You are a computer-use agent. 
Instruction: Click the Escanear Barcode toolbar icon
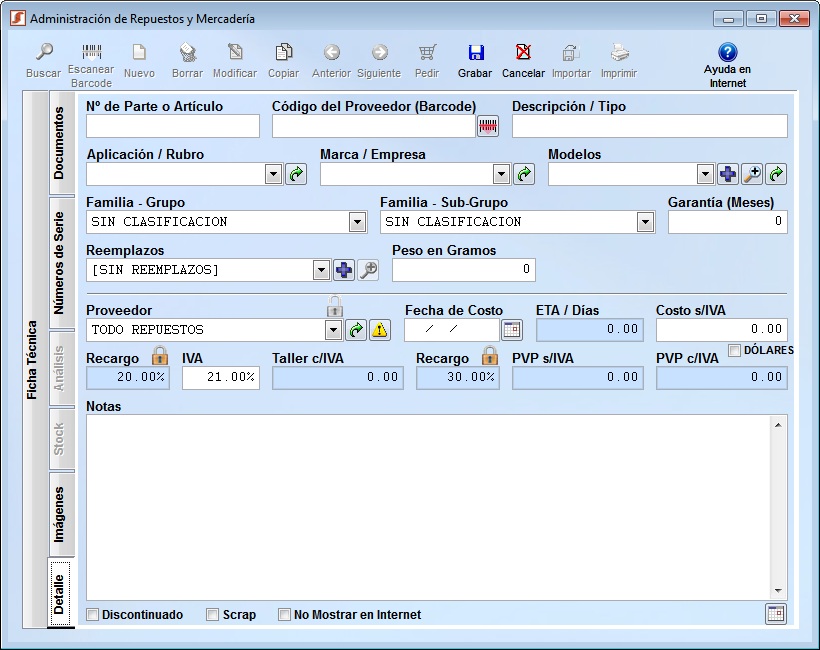click(x=92, y=51)
